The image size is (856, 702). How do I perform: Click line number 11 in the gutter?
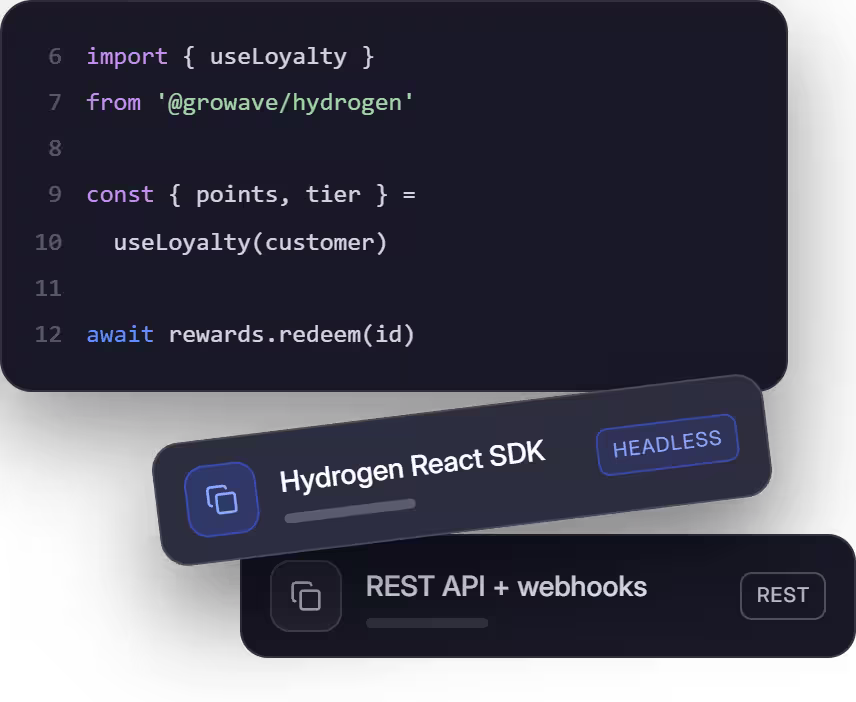point(49,288)
